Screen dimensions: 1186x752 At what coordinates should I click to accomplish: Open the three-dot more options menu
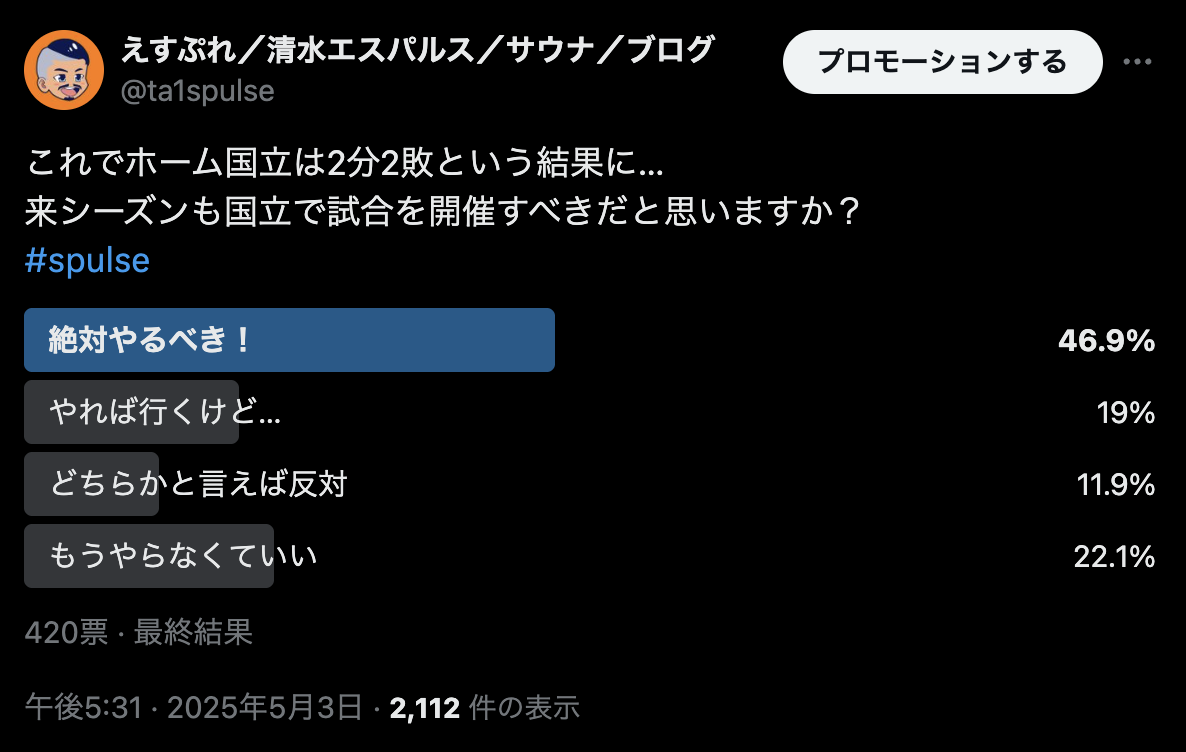click(1137, 62)
